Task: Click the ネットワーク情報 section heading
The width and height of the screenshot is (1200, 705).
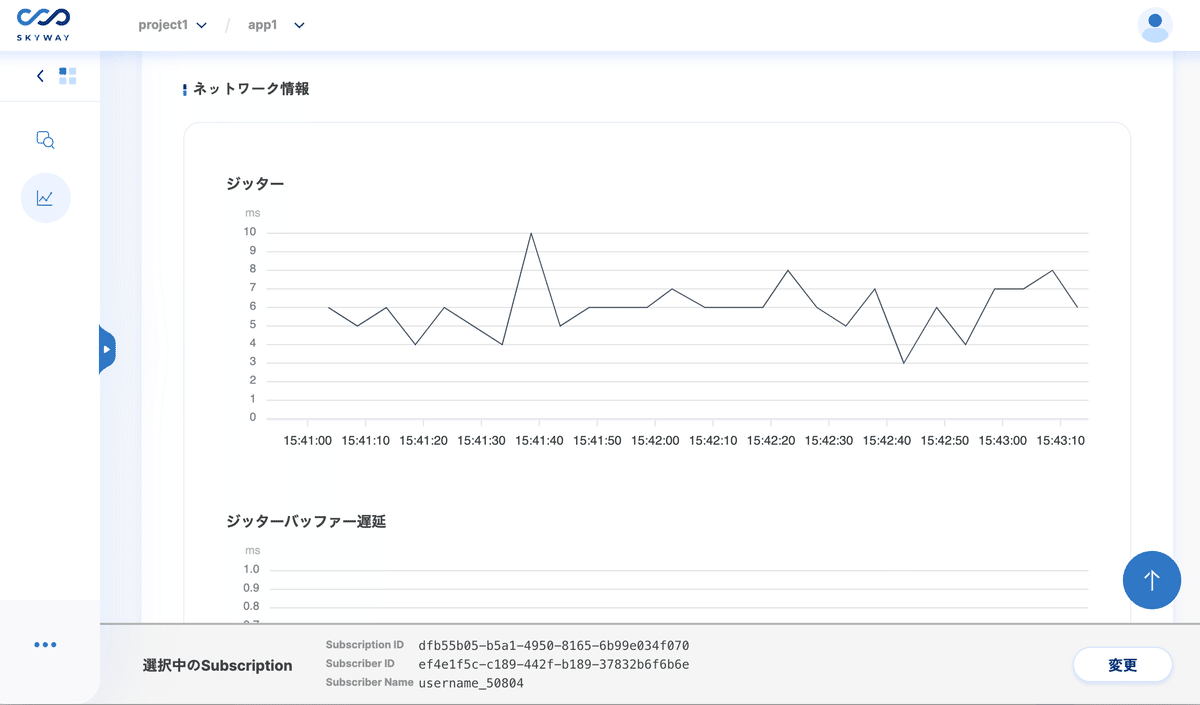Action: (250, 88)
